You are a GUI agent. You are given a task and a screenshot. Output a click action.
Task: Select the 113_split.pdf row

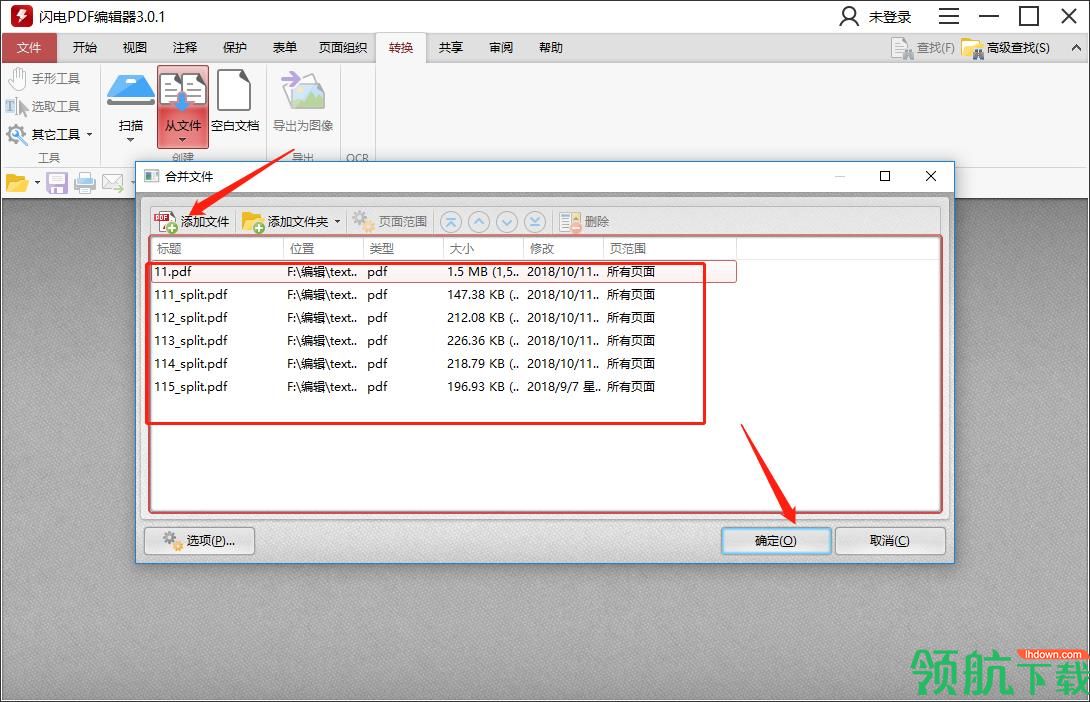444,341
